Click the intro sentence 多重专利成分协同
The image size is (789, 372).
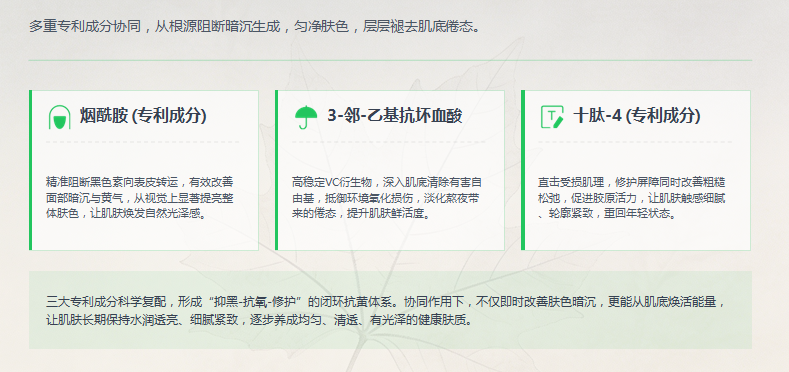click(x=255, y=26)
